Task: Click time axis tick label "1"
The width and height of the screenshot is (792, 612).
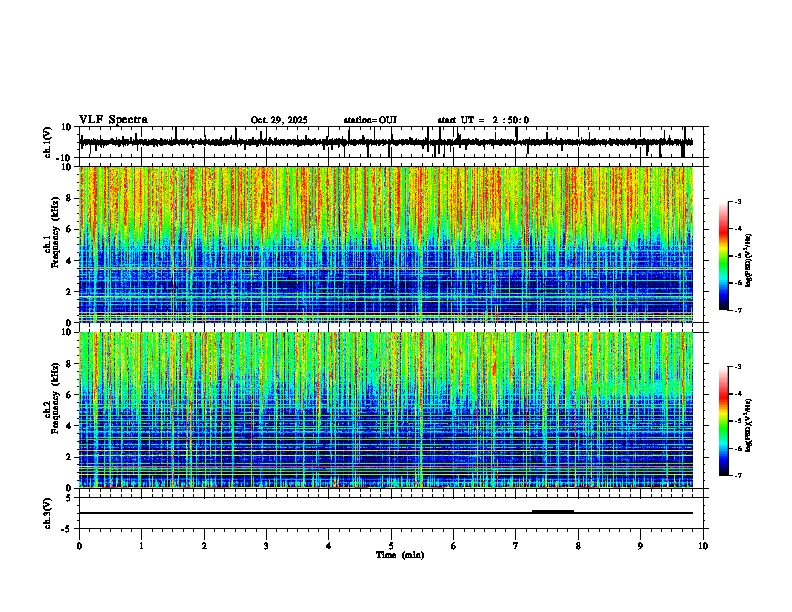Action: [141, 546]
